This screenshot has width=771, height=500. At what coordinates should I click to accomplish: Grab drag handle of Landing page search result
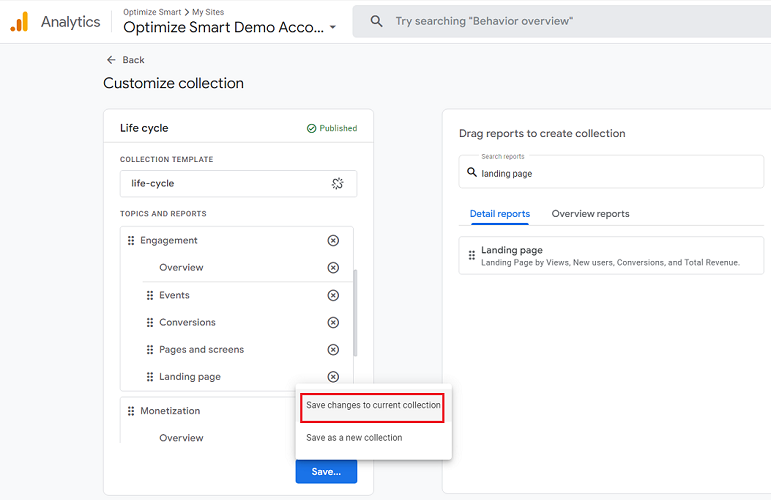click(x=472, y=255)
